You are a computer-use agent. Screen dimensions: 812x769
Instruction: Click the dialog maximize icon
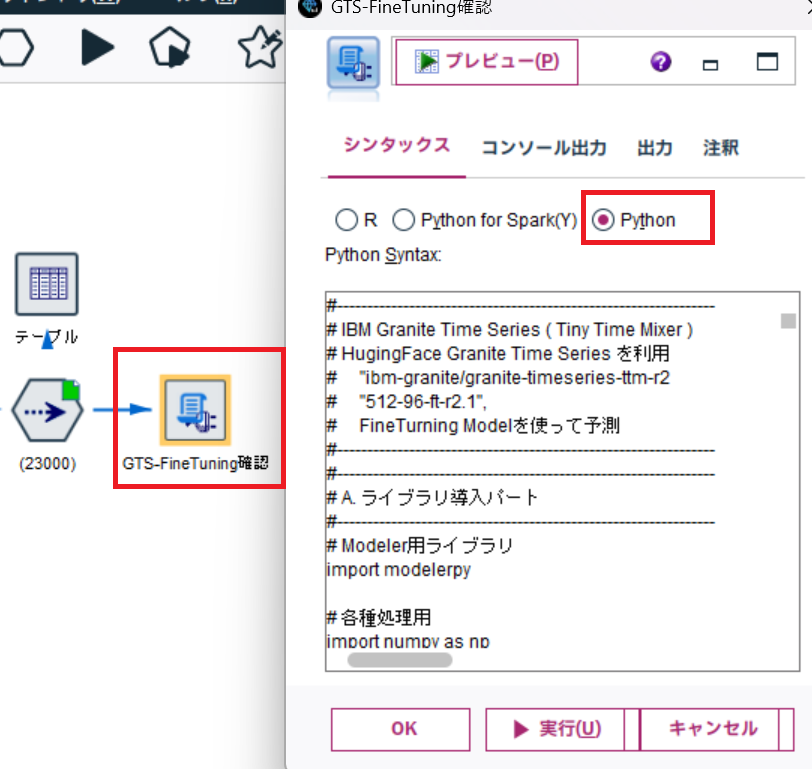click(x=767, y=62)
